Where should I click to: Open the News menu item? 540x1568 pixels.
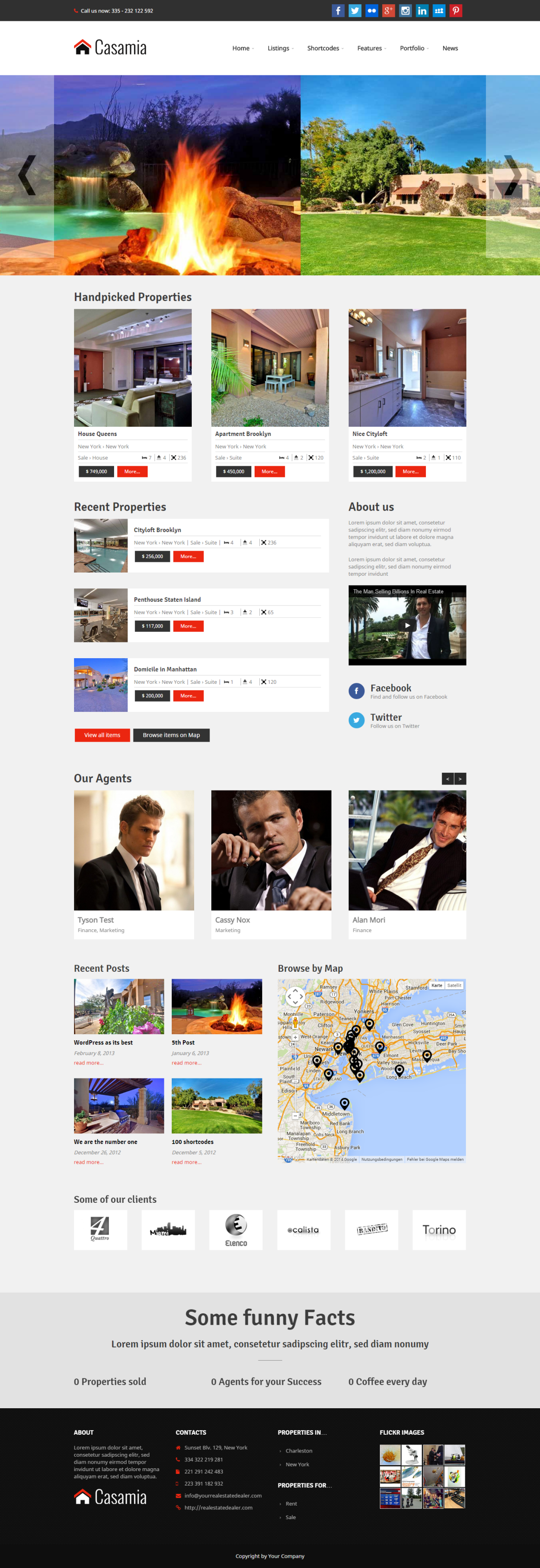coord(450,48)
